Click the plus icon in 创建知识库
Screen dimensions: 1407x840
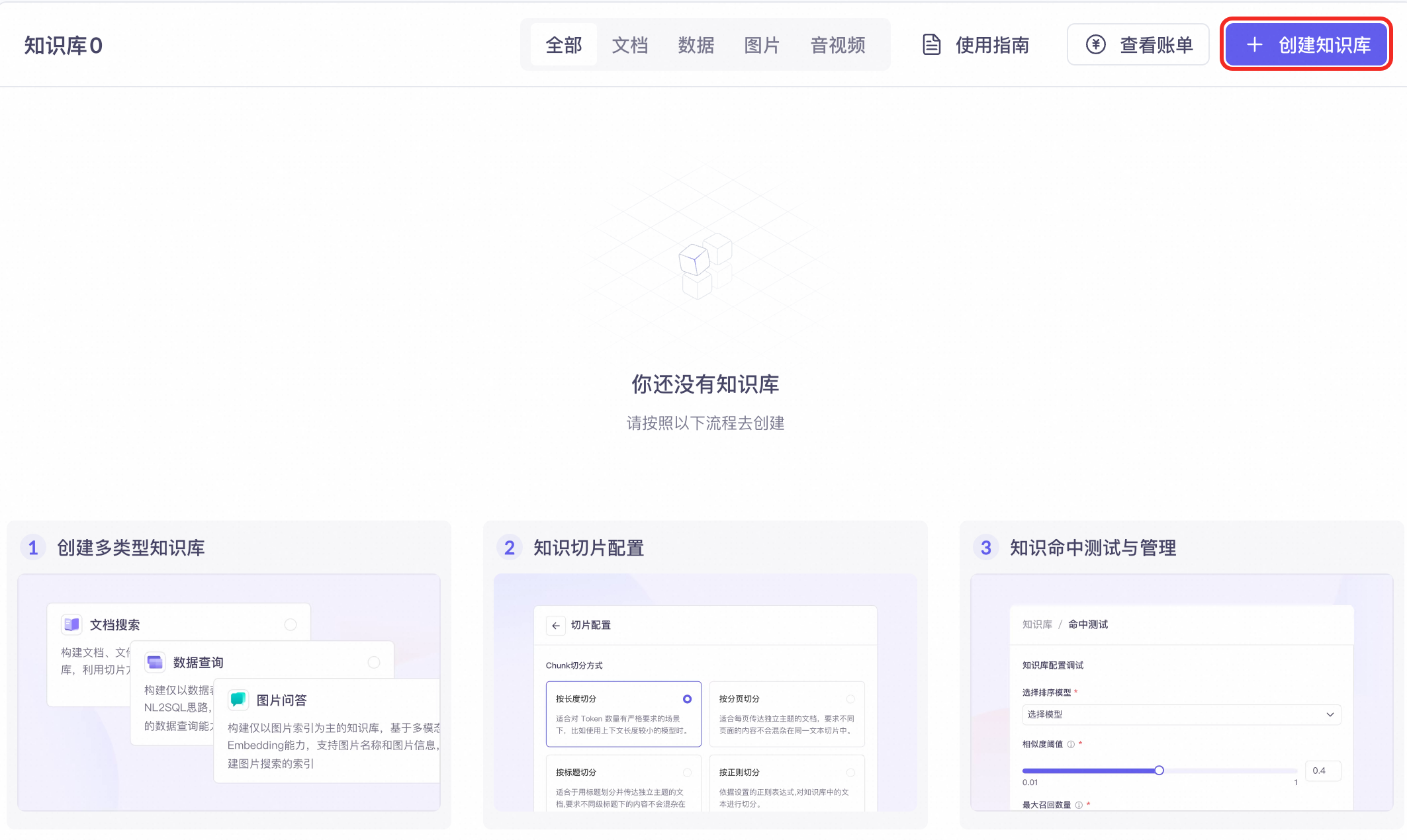[x=1254, y=45]
